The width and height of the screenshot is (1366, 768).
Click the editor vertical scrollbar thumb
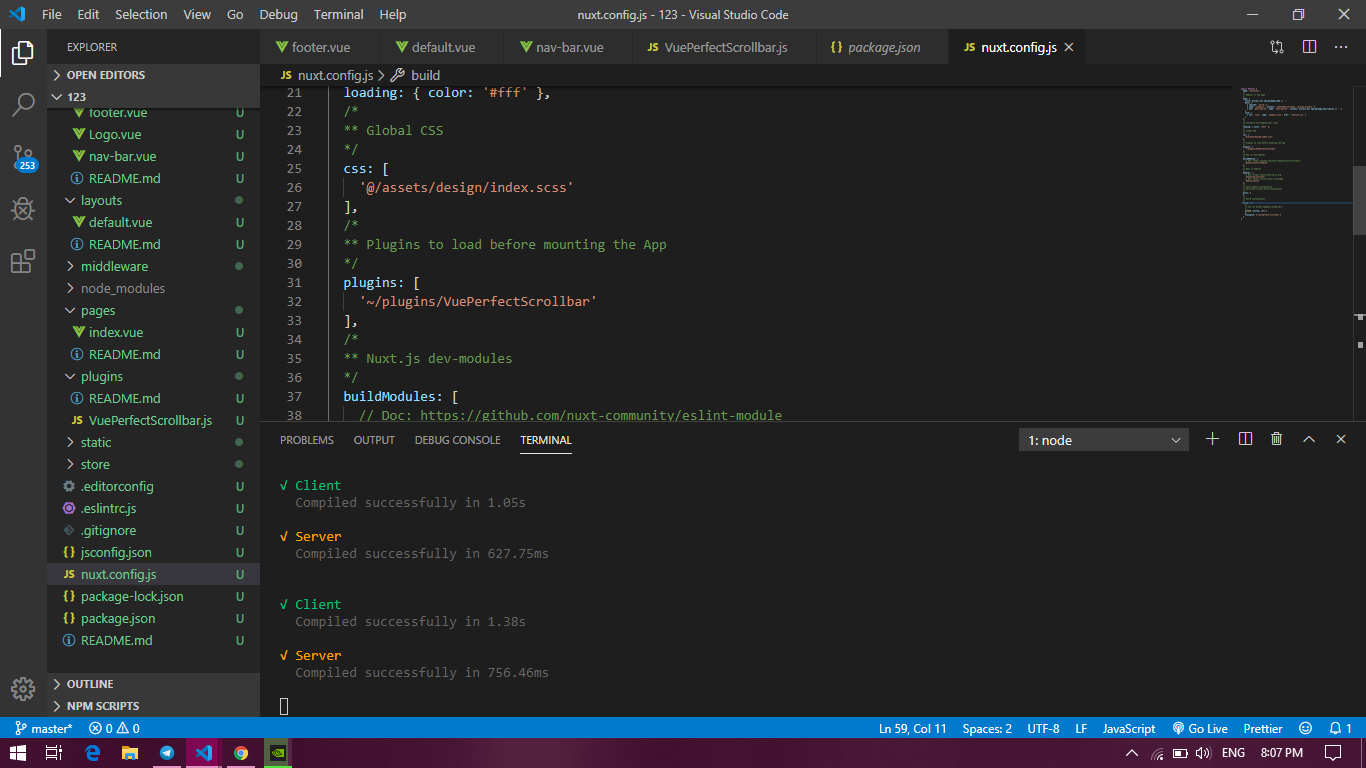pos(1359,200)
